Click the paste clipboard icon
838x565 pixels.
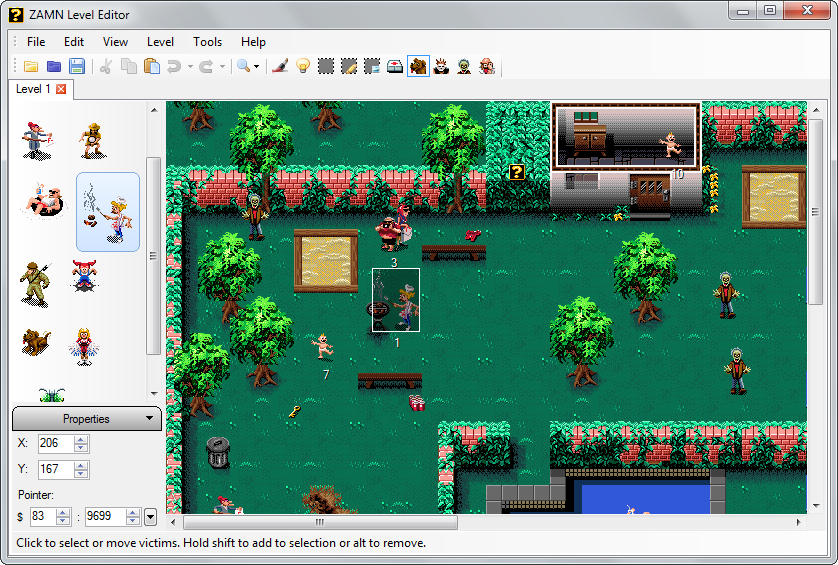pyautogui.click(x=152, y=66)
